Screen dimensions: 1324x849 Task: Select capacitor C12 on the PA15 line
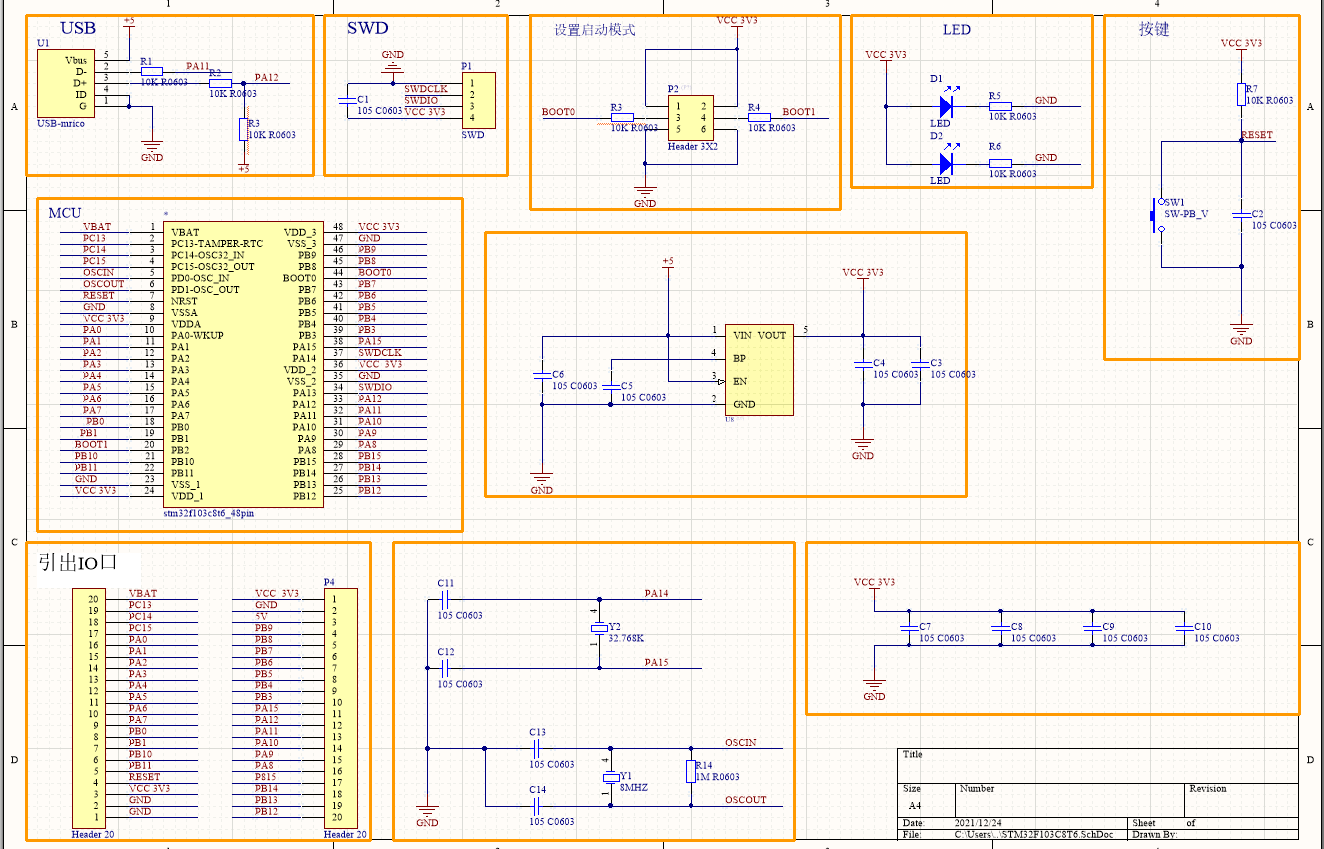pyautogui.click(x=445, y=668)
